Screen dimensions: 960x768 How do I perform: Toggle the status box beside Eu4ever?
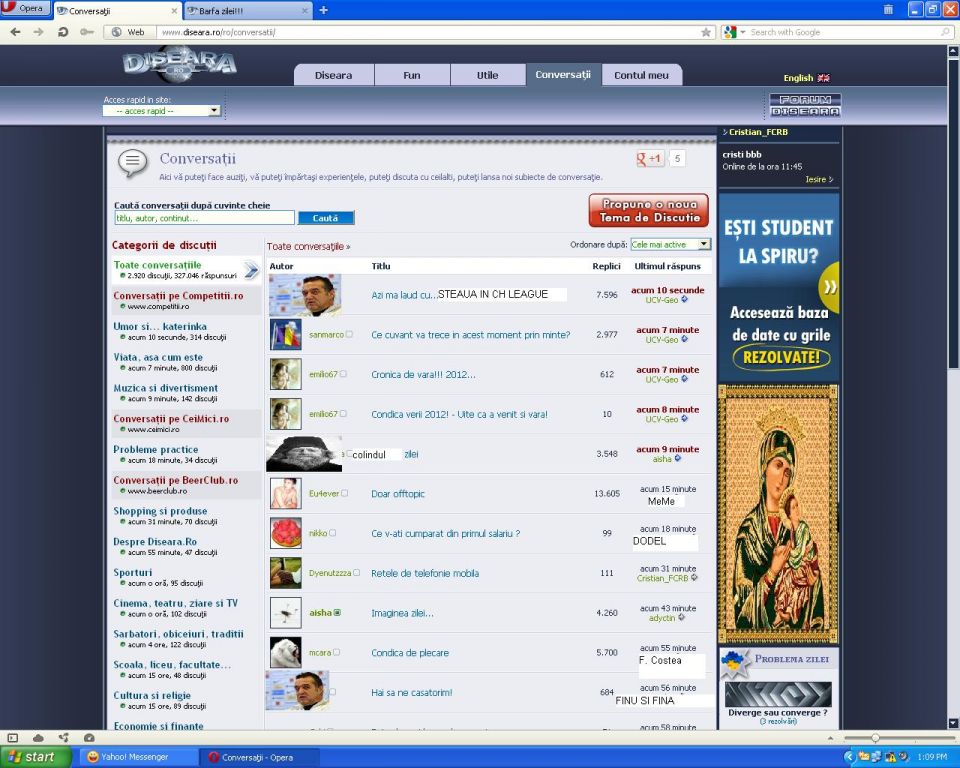[344, 493]
